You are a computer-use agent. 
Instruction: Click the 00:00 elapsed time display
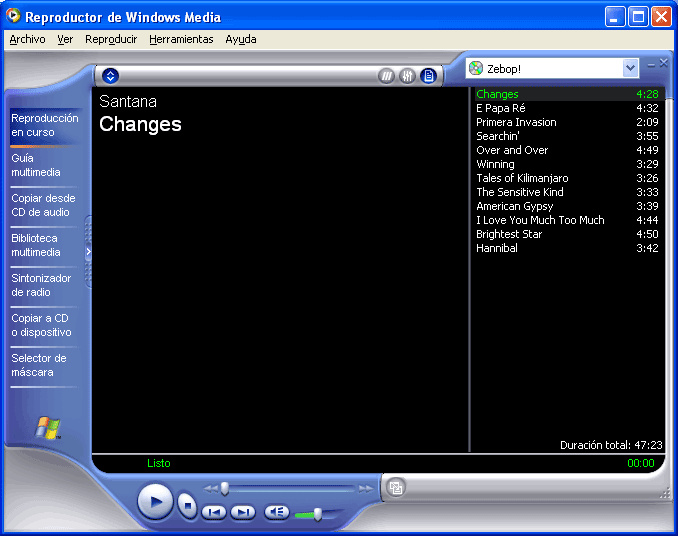[641, 463]
